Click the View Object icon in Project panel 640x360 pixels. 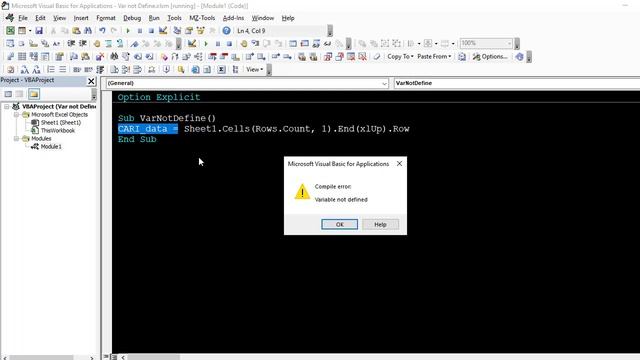point(19,94)
